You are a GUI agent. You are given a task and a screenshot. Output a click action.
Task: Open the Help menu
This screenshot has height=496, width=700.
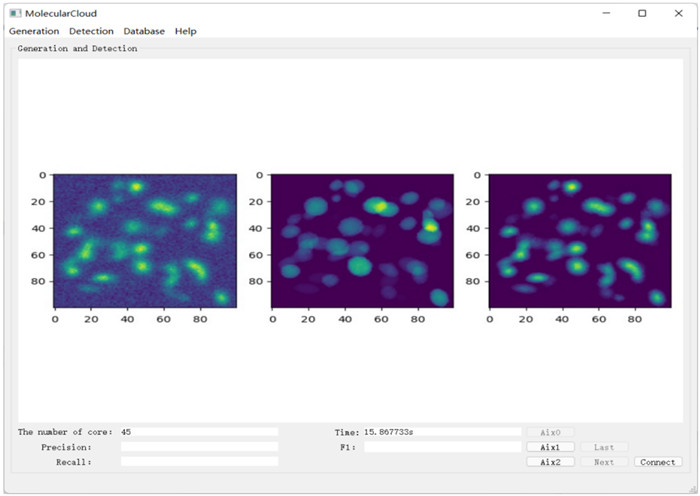pos(186,31)
